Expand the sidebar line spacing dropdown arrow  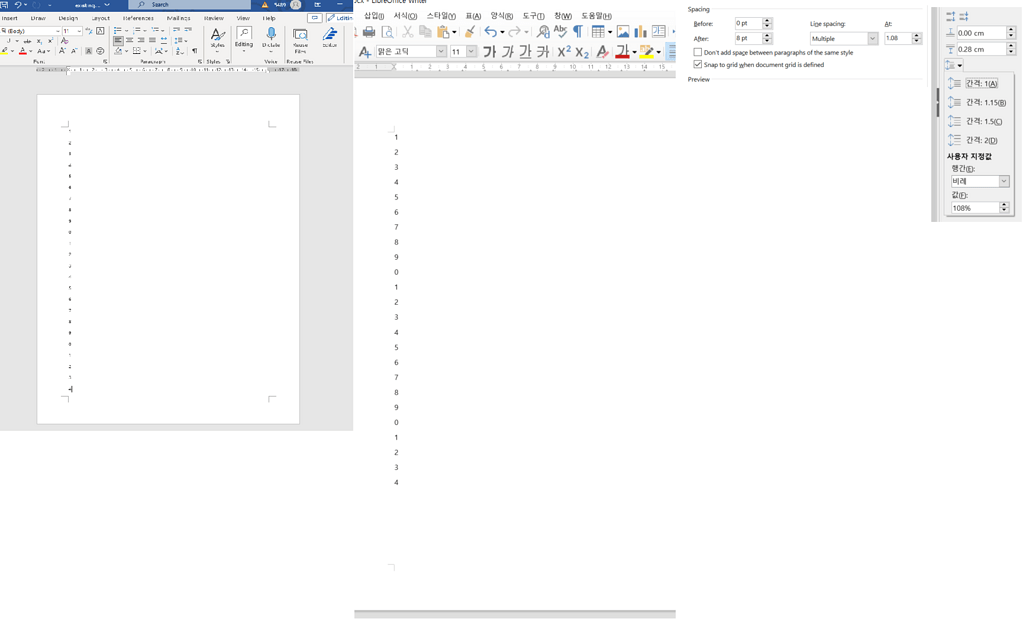959,65
